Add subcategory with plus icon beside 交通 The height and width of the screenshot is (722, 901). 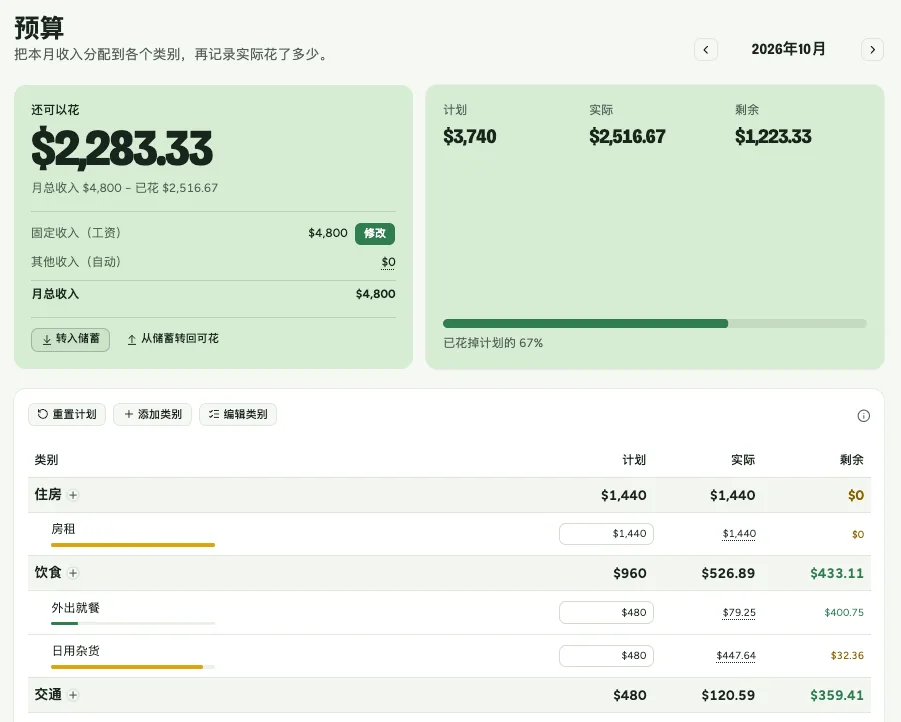pos(73,695)
